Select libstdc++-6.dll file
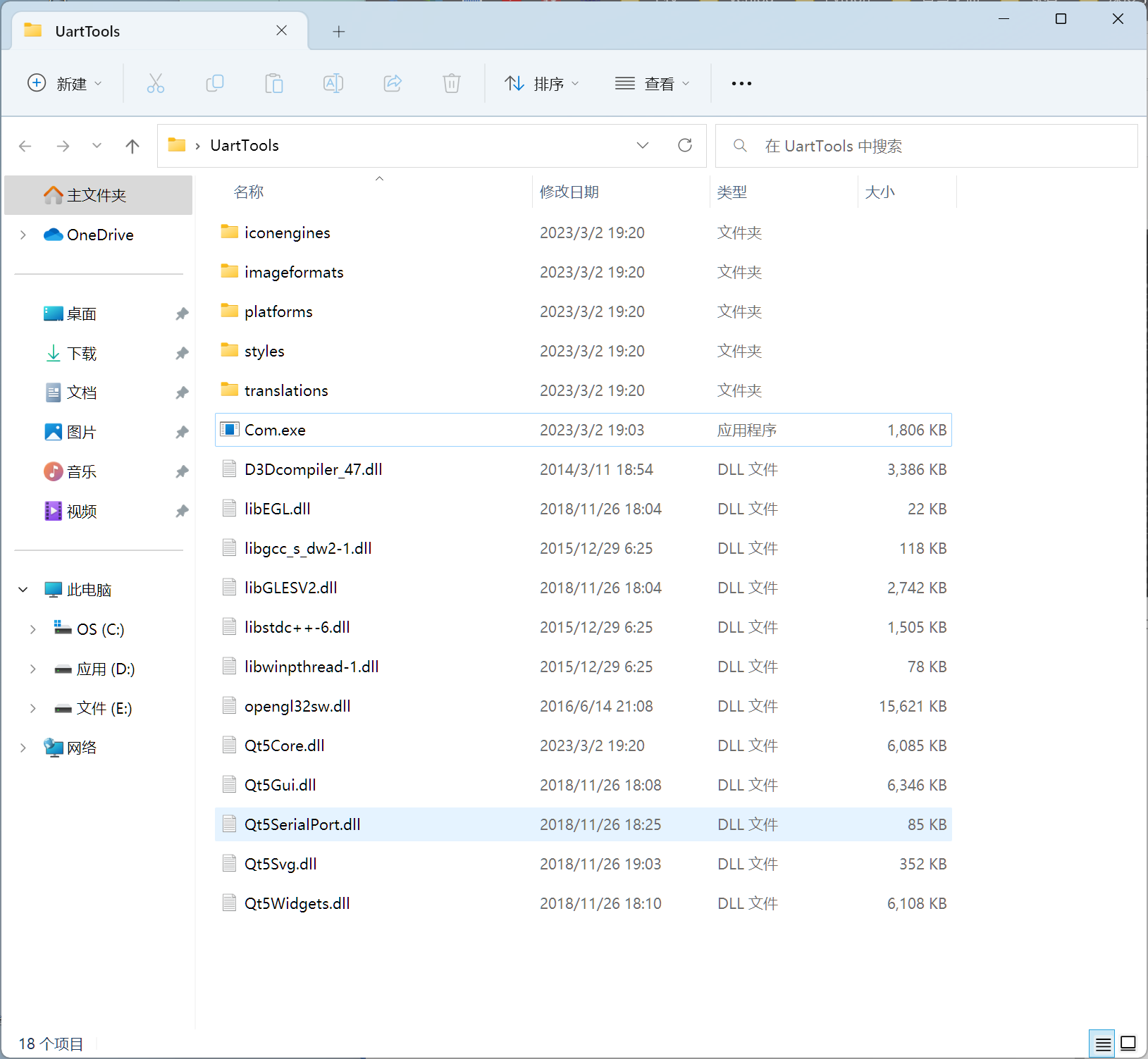The image size is (1148, 1059). click(584, 627)
